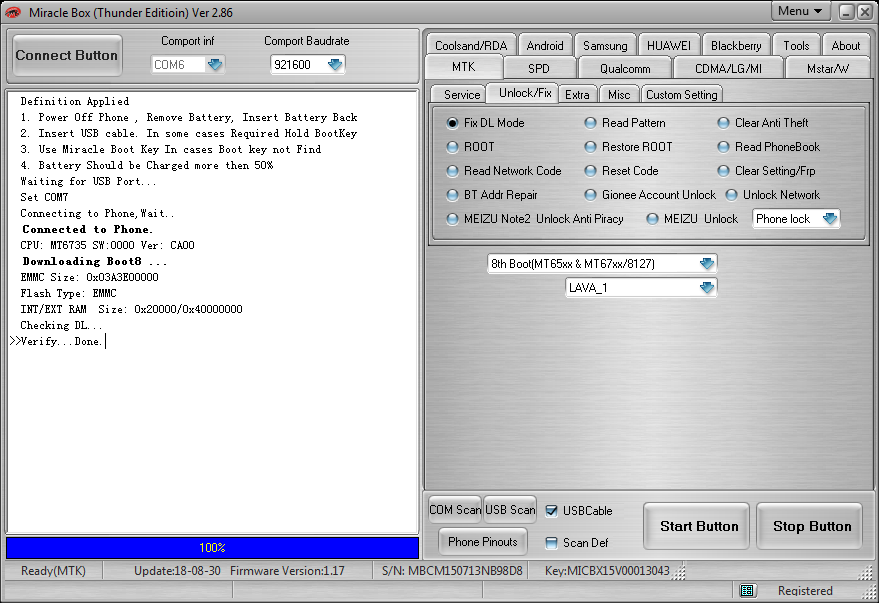The width and height of the screenshot is (879, 603).
Task: Click the Key:MICBX15V00013043 status entry
Action: (x=607, y=570)
